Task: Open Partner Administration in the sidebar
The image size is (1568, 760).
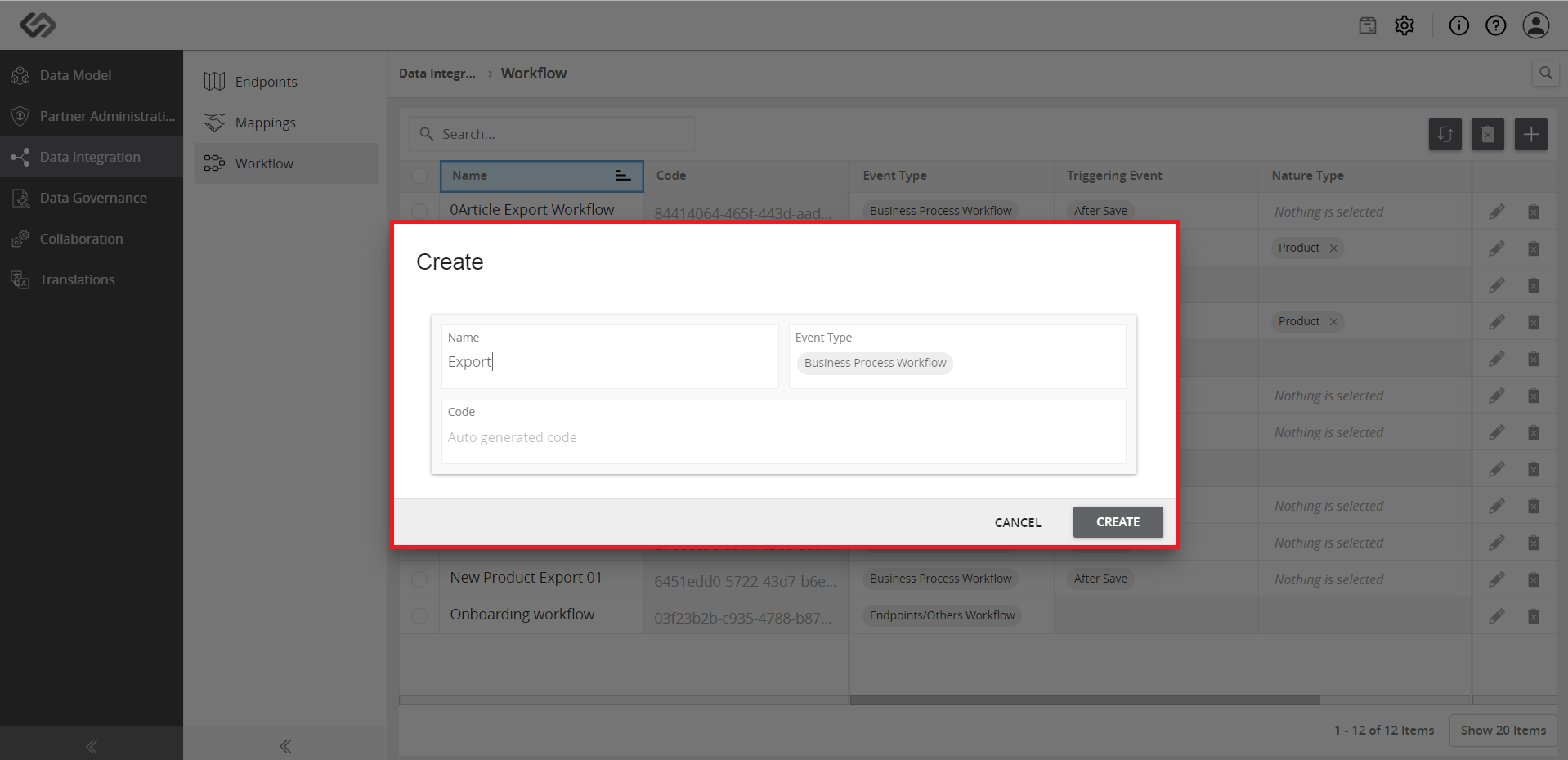Action: coord(92,116)
